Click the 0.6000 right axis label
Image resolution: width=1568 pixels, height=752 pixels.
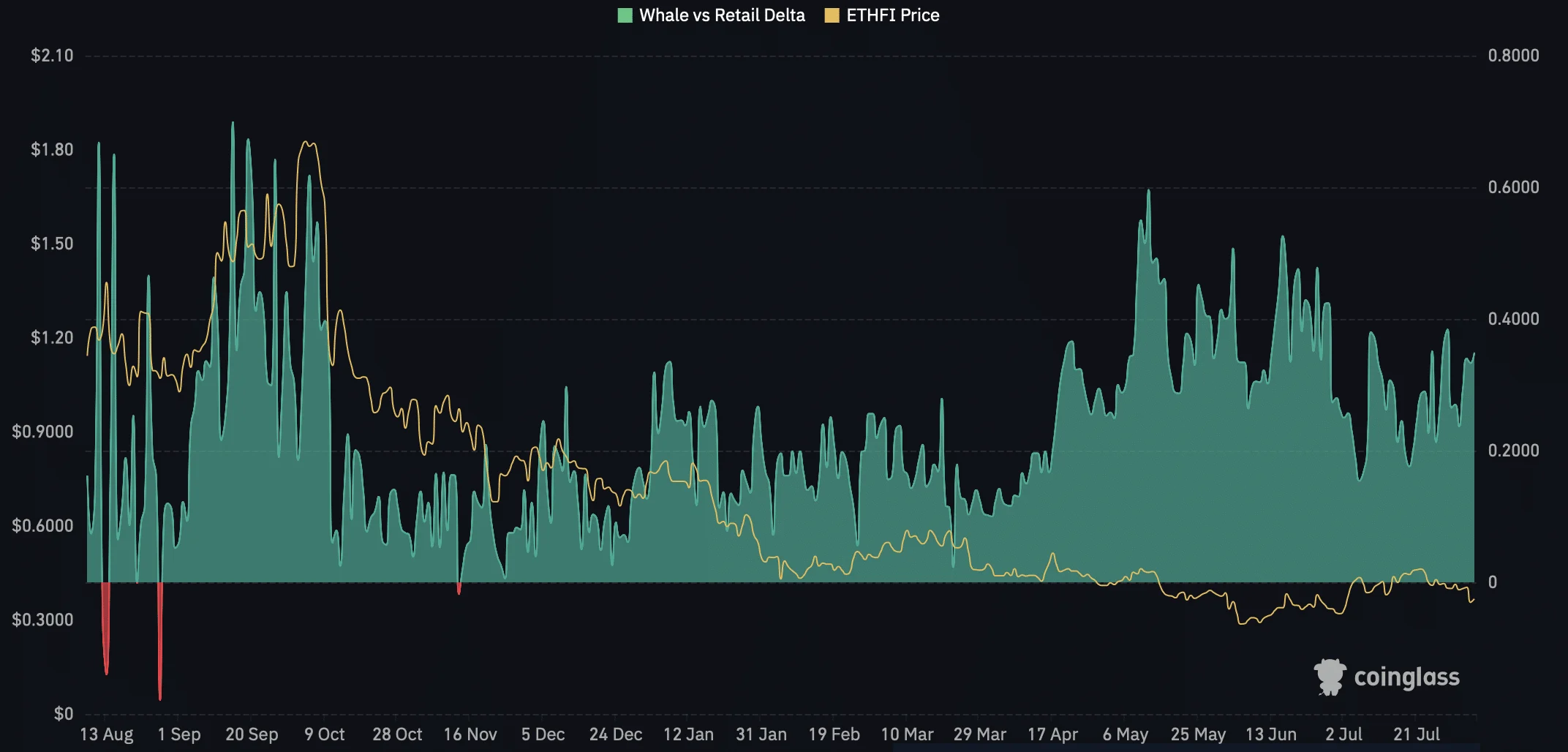pyautogui.click(x=1513, y=187)
